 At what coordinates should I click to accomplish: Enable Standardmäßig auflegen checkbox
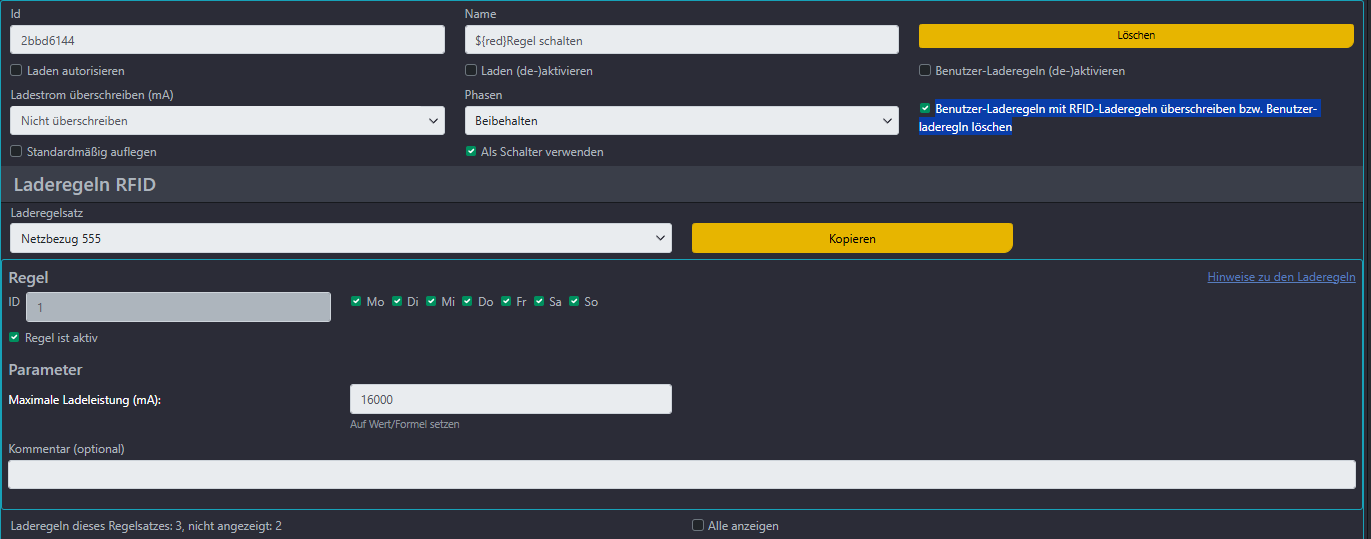click(x=16, y=152)
